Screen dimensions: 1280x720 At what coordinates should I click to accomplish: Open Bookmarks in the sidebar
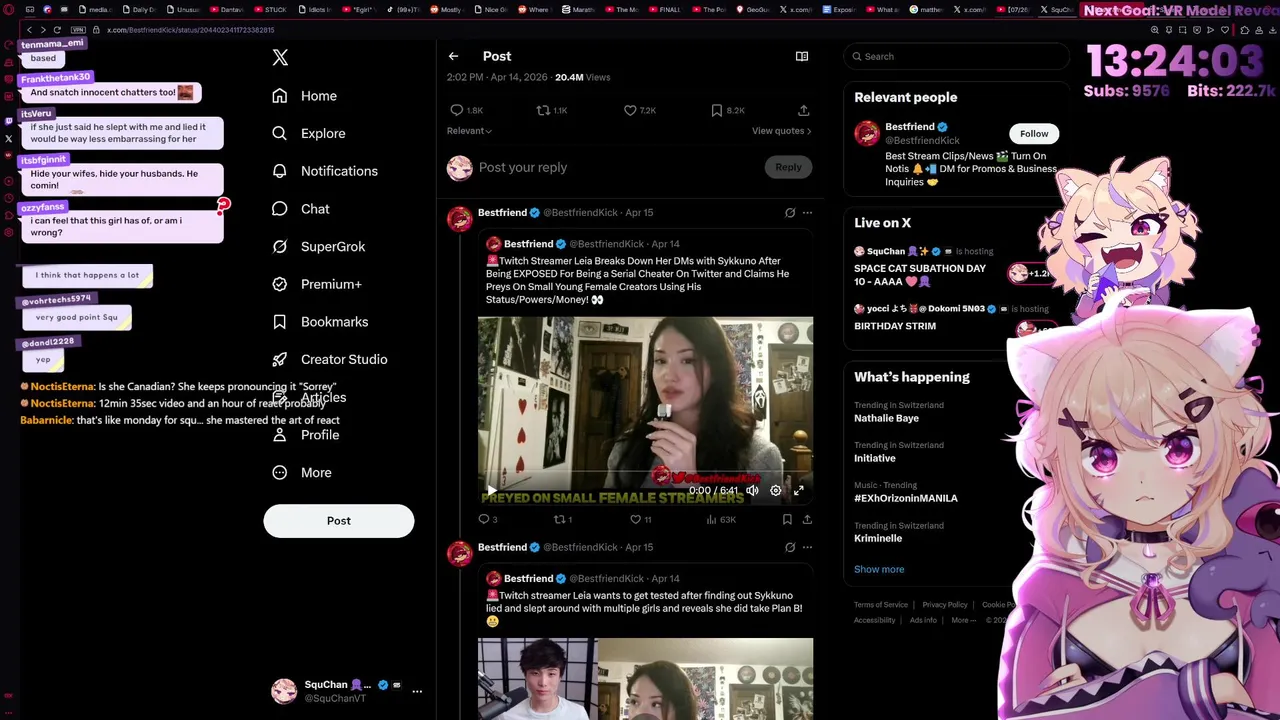point(320,322)
